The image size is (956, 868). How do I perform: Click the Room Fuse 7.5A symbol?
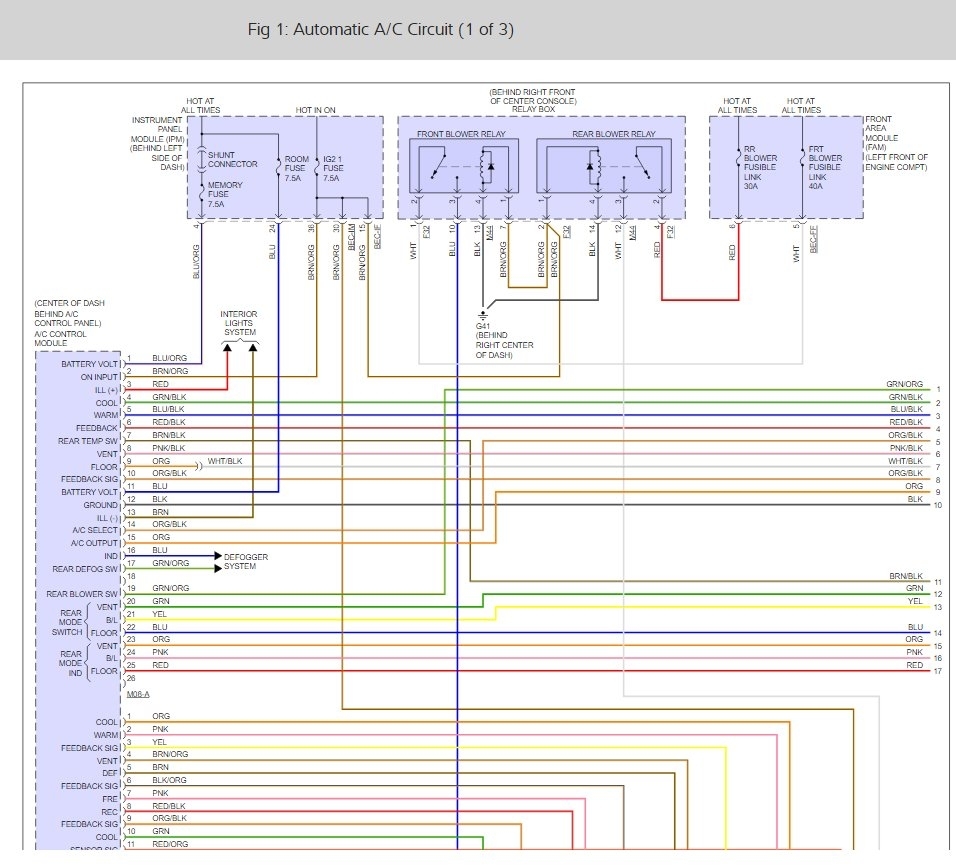[279, 168]
